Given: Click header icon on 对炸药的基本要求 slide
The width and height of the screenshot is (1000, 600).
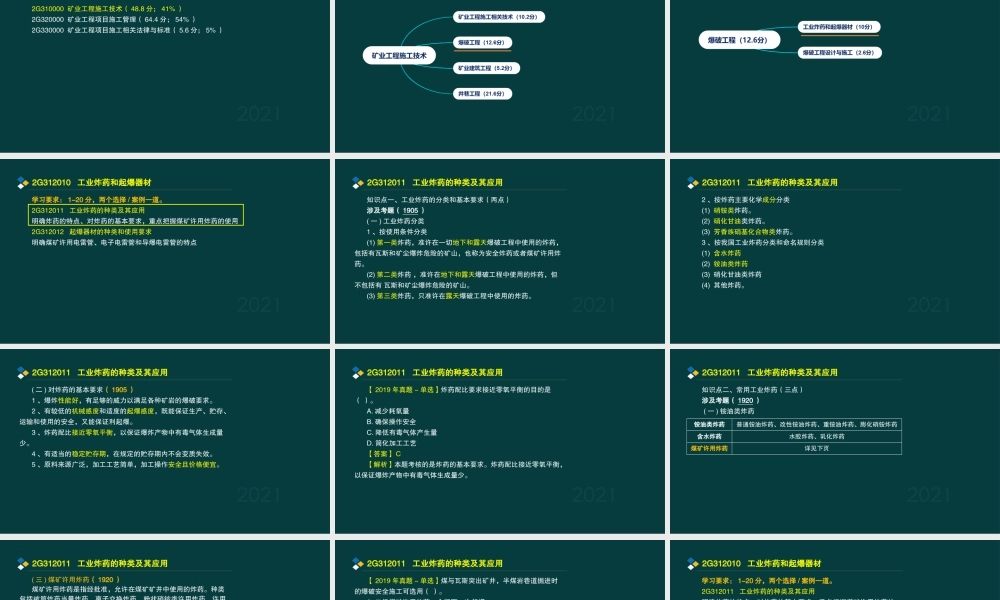Looking at the screenshot, I should tap(22, 373).
